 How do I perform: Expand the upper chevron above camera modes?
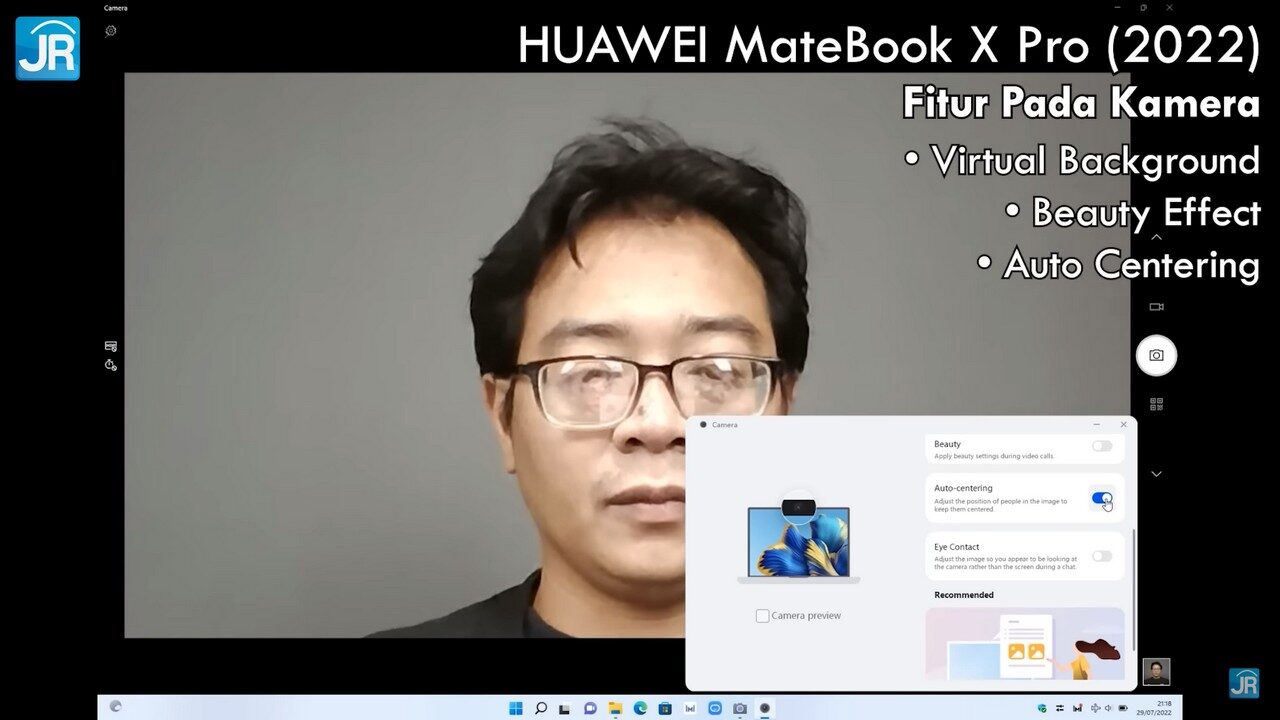point(1156,238)
